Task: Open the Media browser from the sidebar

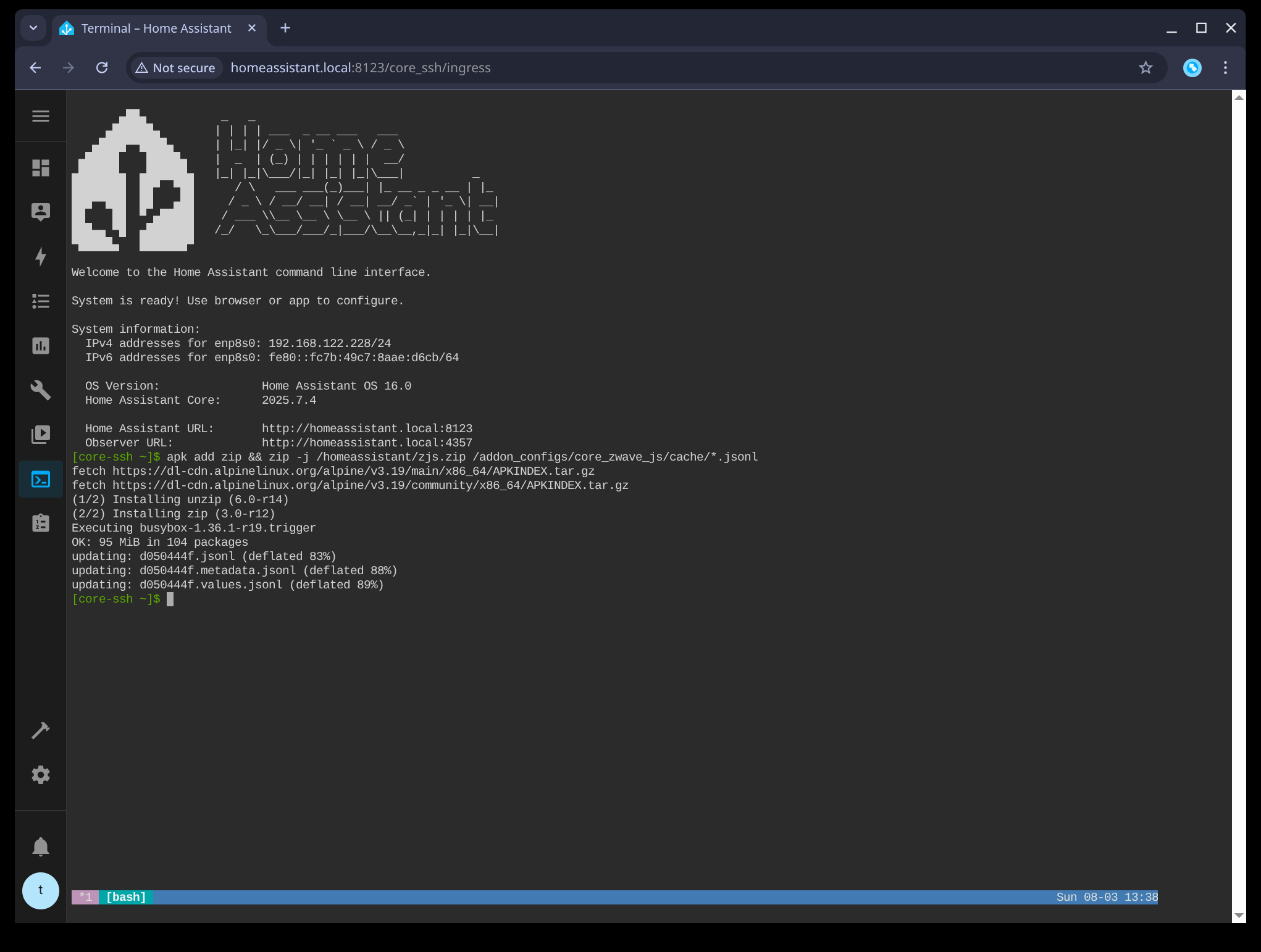Action: 41,435
